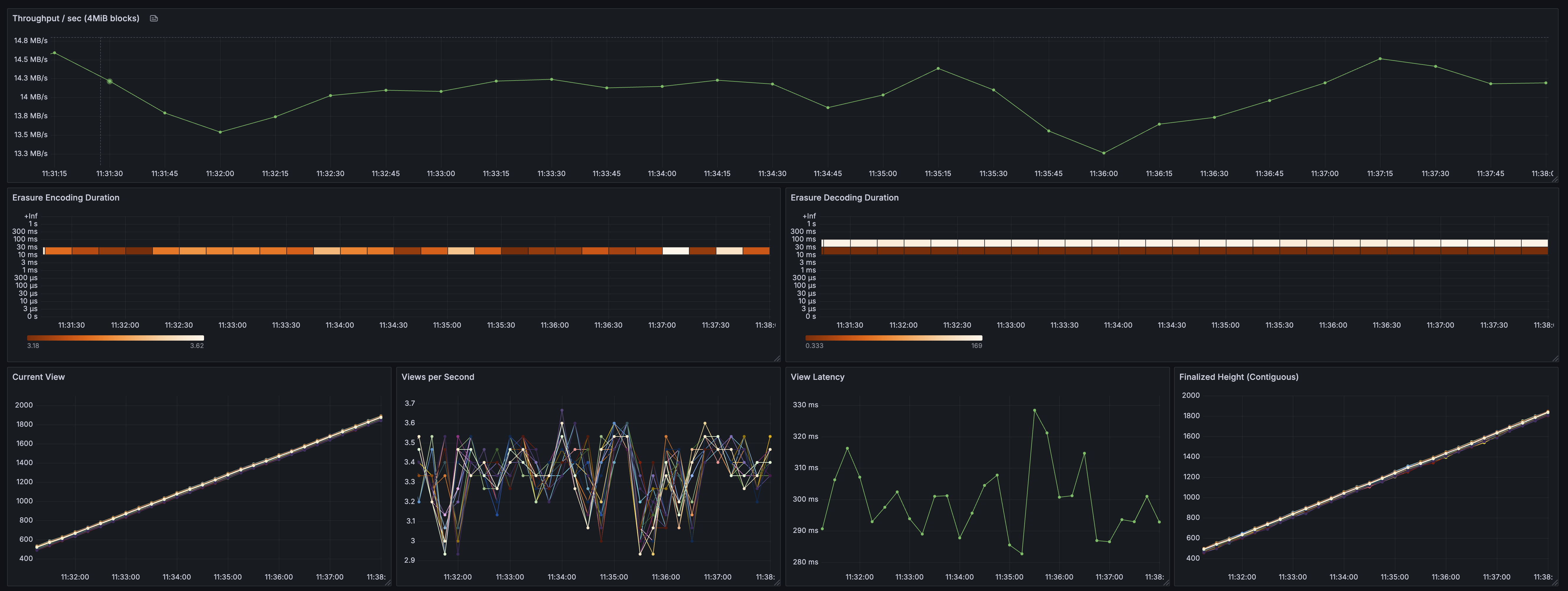Click the View Latency spike near 11:35:30
Viewport: 1568px width, 591px height.
1035,410
